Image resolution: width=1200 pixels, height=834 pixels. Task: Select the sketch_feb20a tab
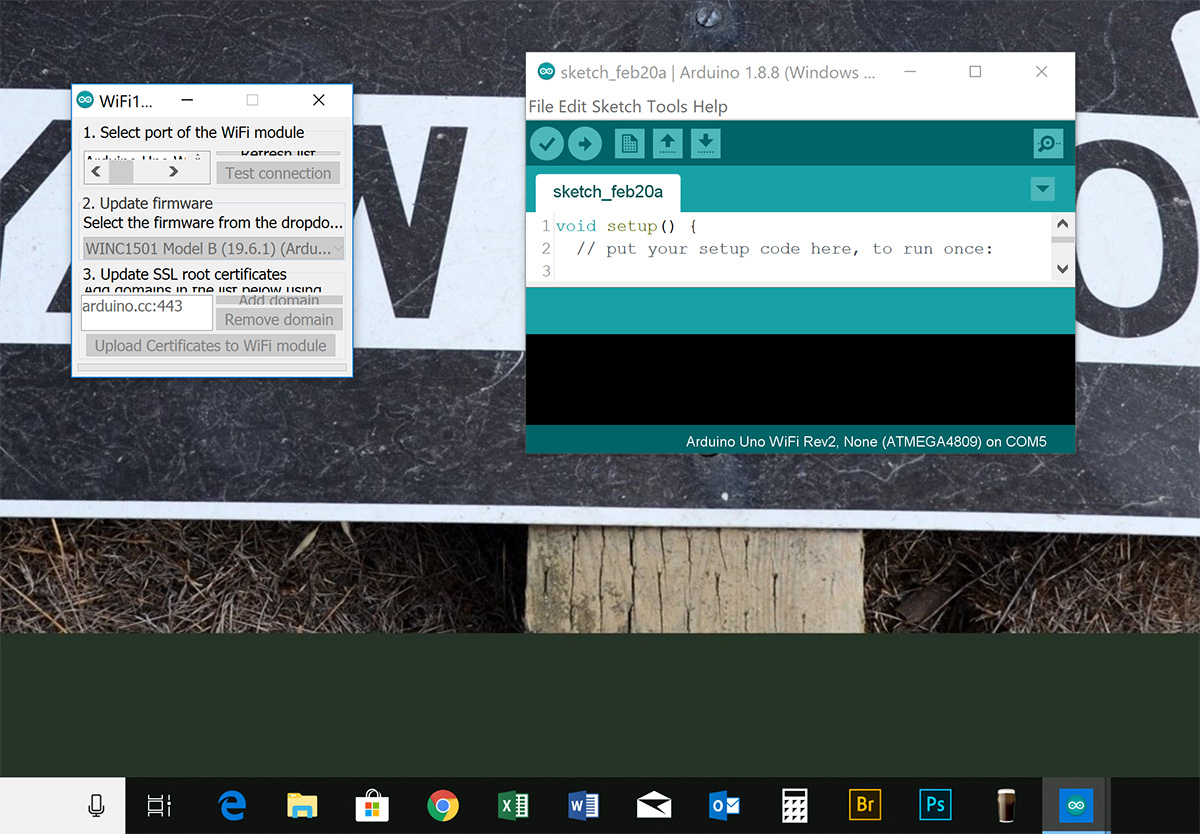608,192
